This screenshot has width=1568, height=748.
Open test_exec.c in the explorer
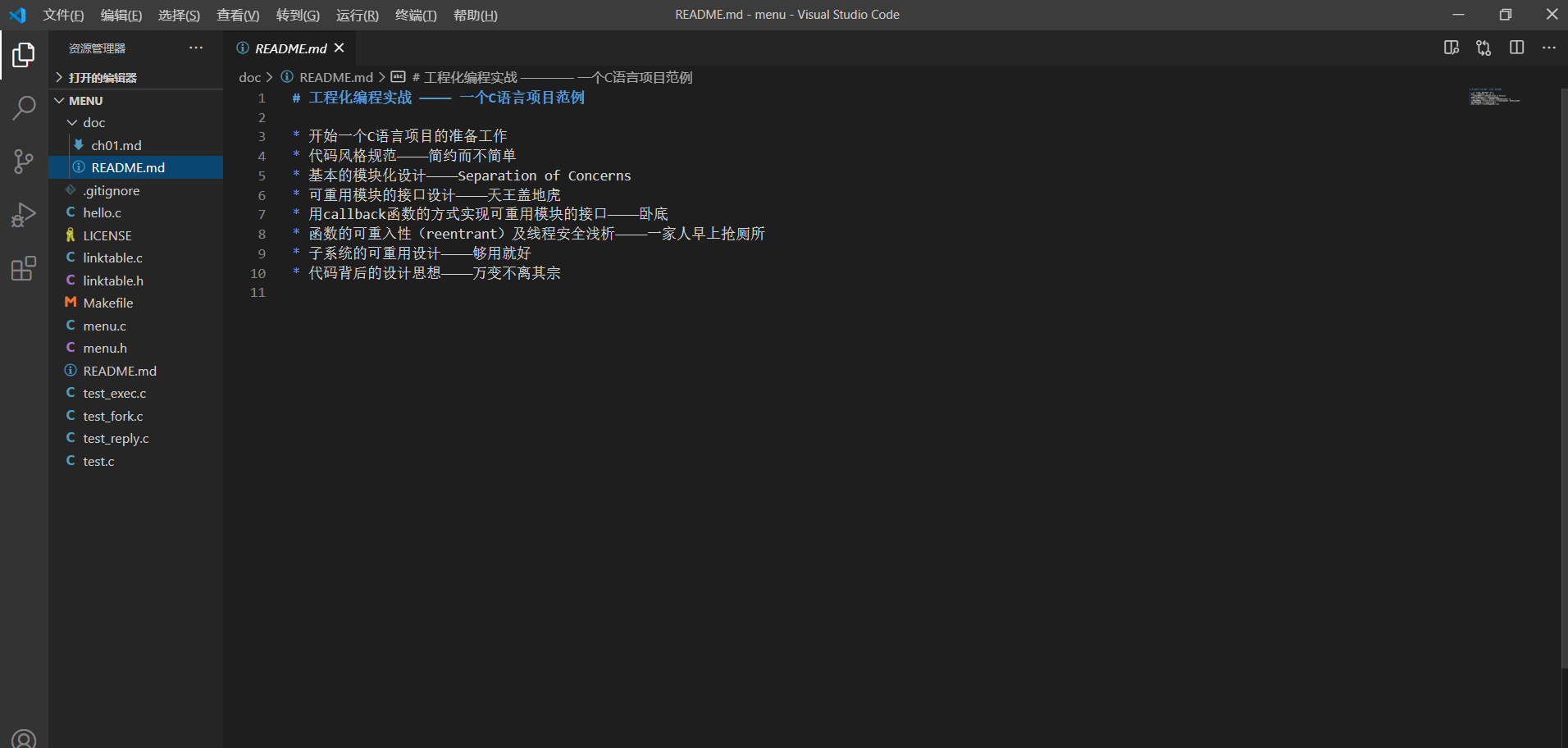pyautogui.click(x=136, y=393)
